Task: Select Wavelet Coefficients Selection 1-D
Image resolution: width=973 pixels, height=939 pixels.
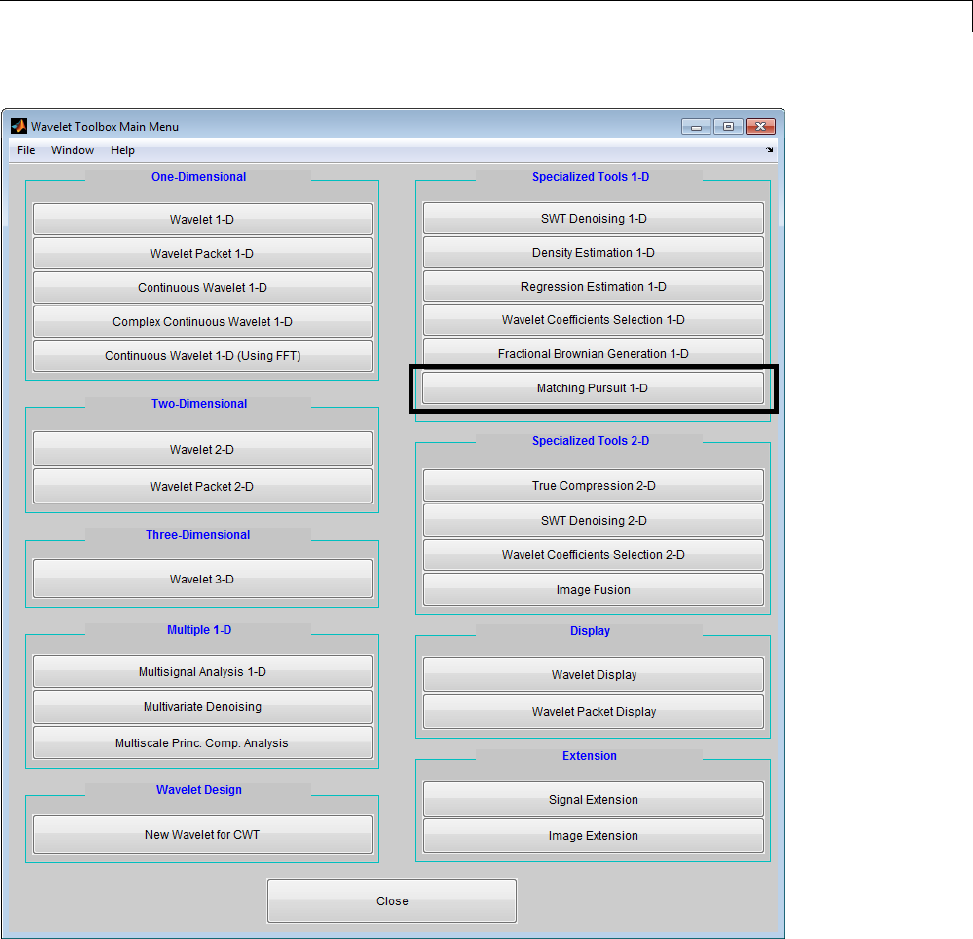Action: pos(593,320)
